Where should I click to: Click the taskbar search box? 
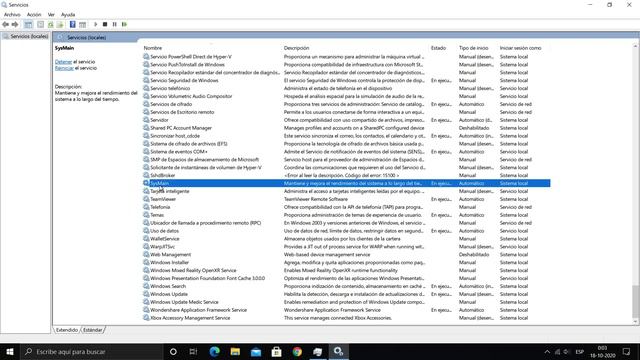click(x=92, y=351)
